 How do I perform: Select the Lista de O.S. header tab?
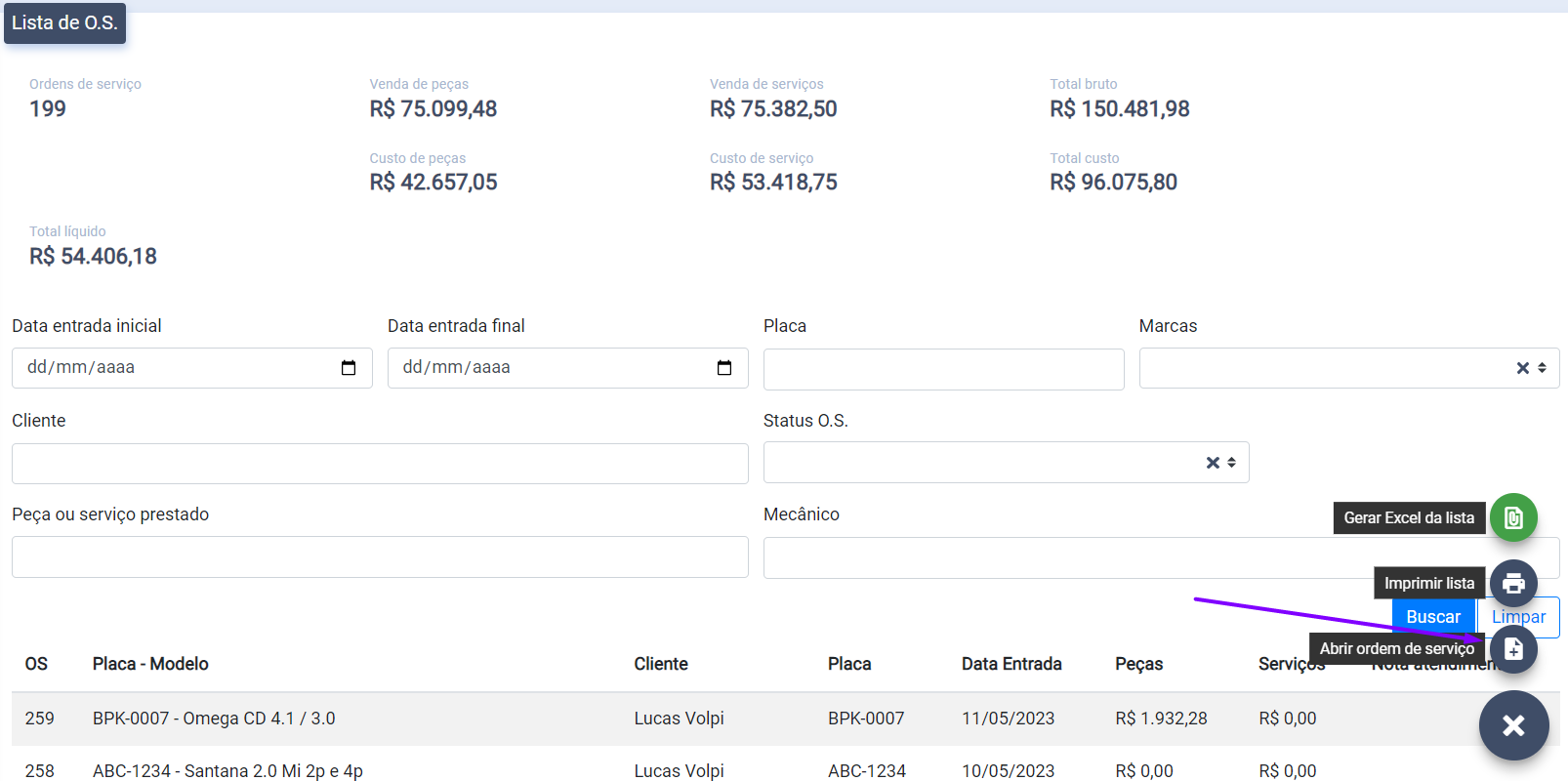click(x=64, y=23)
